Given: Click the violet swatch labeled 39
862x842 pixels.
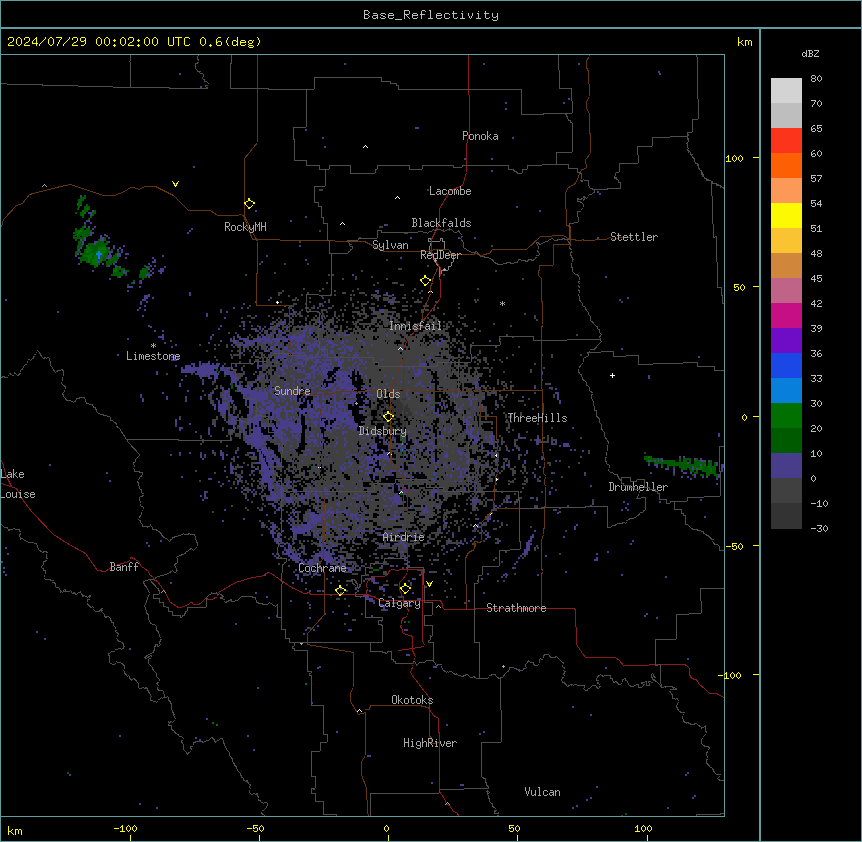Looking at the screenshot, I should (x=786, y=340).
